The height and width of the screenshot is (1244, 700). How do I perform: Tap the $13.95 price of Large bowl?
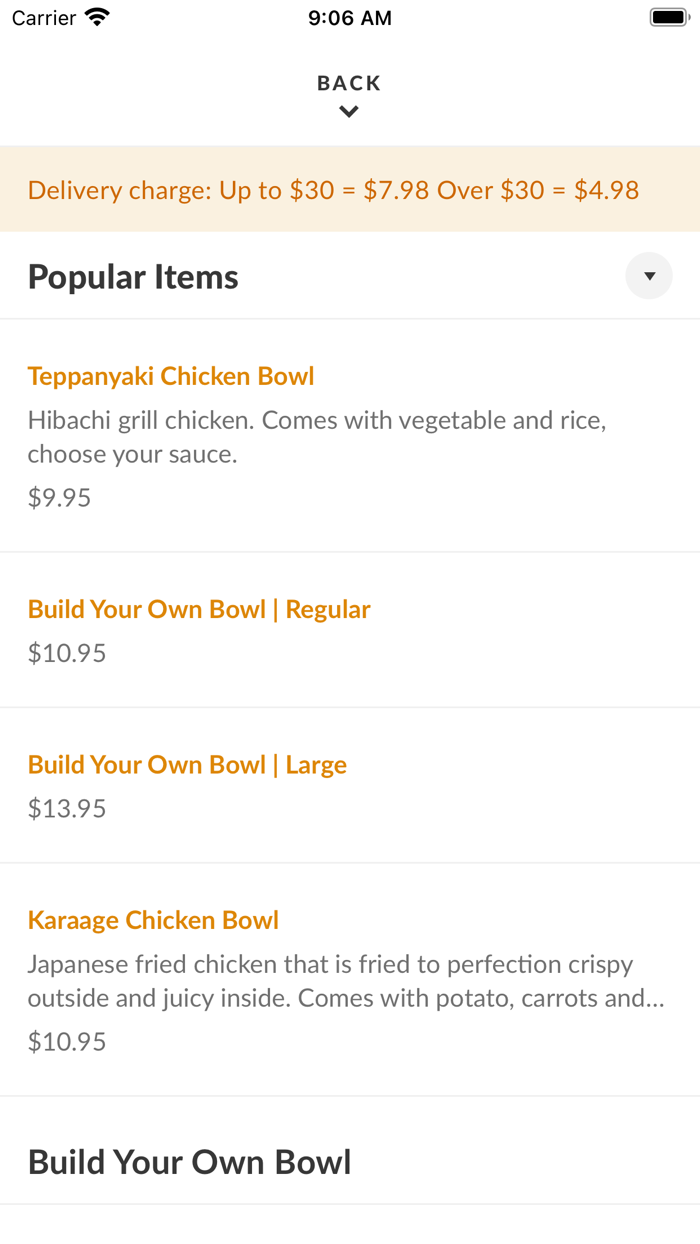(67, 808)
